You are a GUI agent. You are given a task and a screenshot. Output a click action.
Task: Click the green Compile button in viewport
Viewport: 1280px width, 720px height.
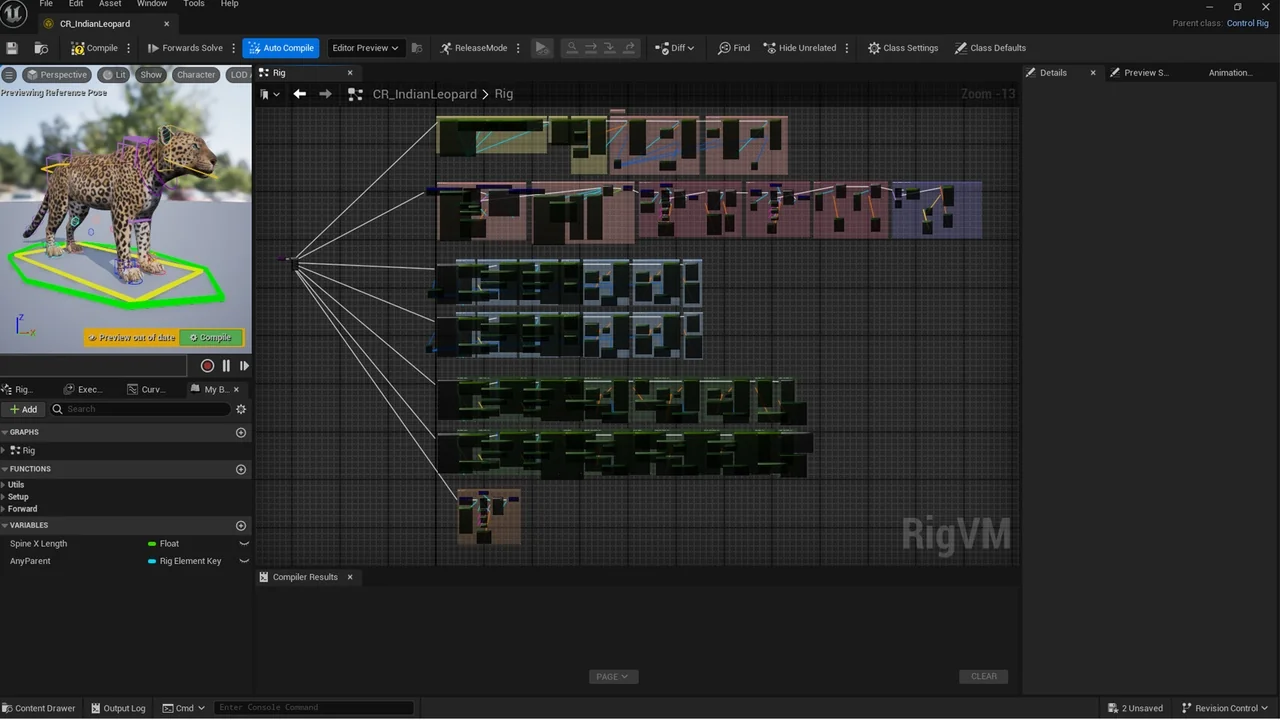(211, 338)
